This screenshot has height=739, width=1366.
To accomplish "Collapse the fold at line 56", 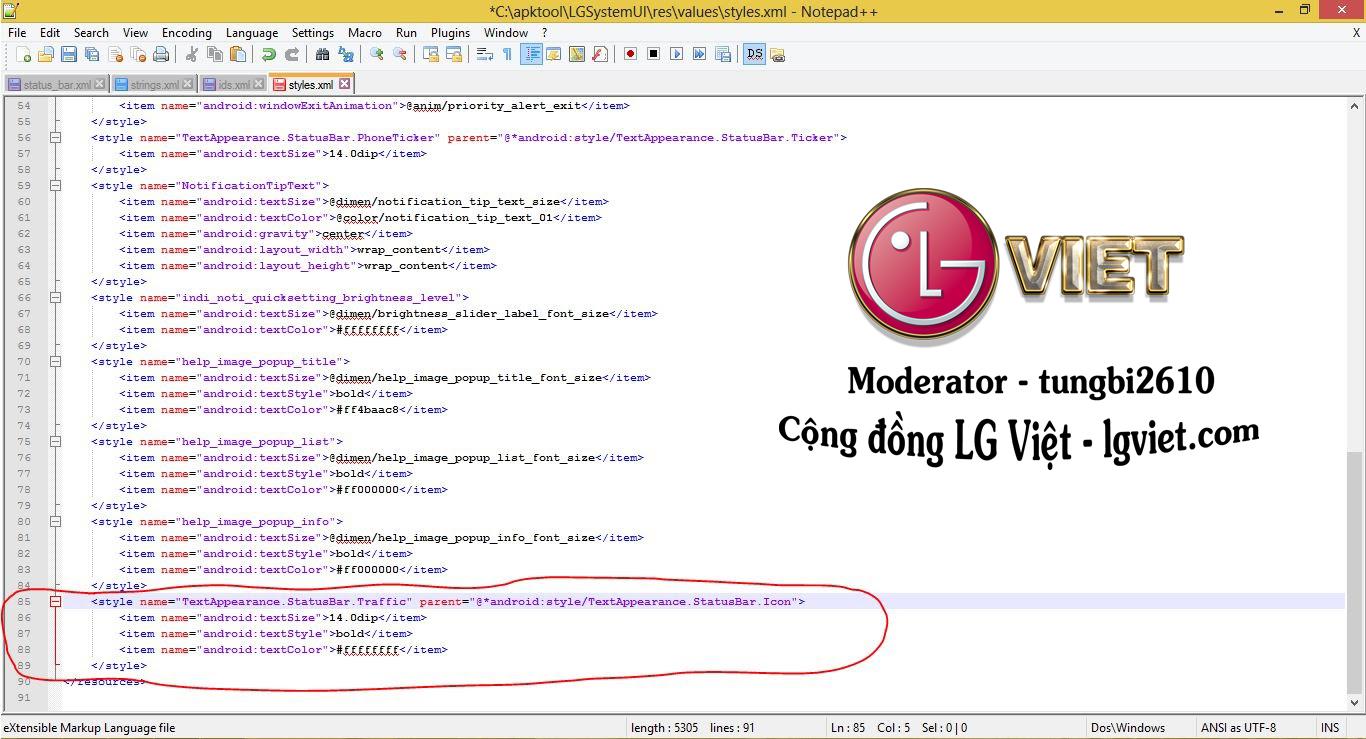I will 56,138.
